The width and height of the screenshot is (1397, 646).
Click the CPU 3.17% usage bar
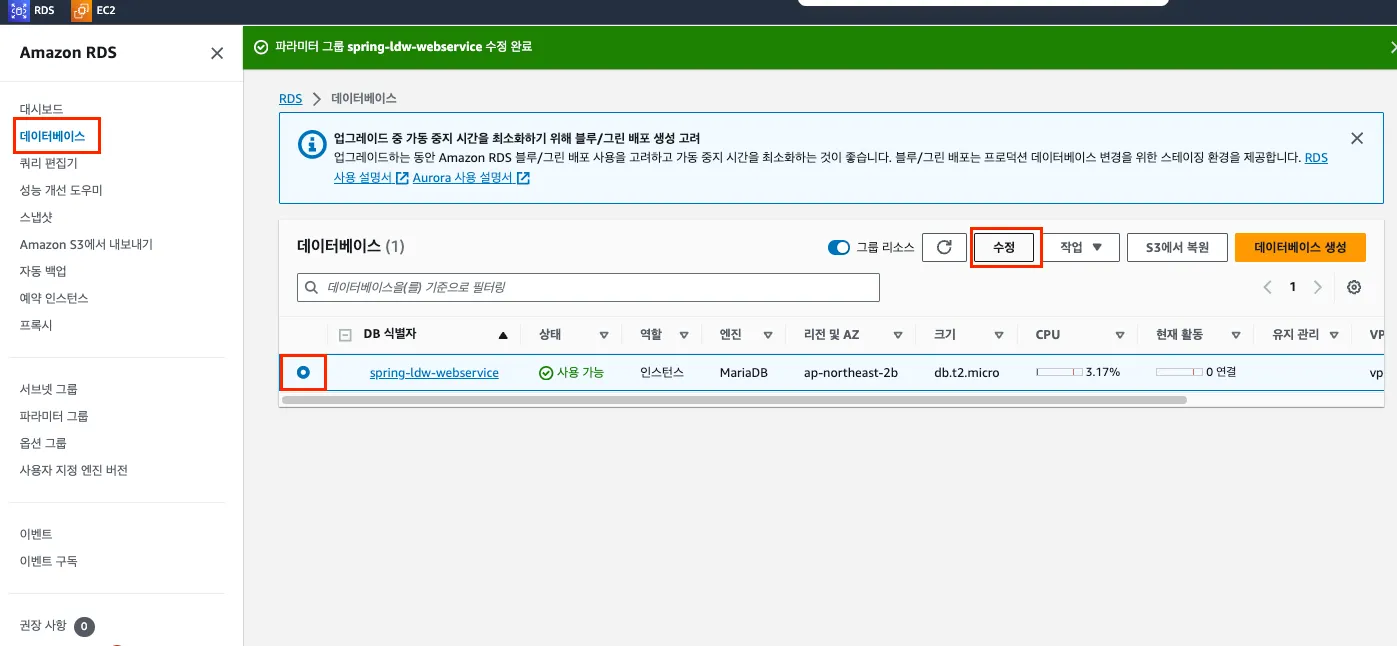coord(1059,372)
